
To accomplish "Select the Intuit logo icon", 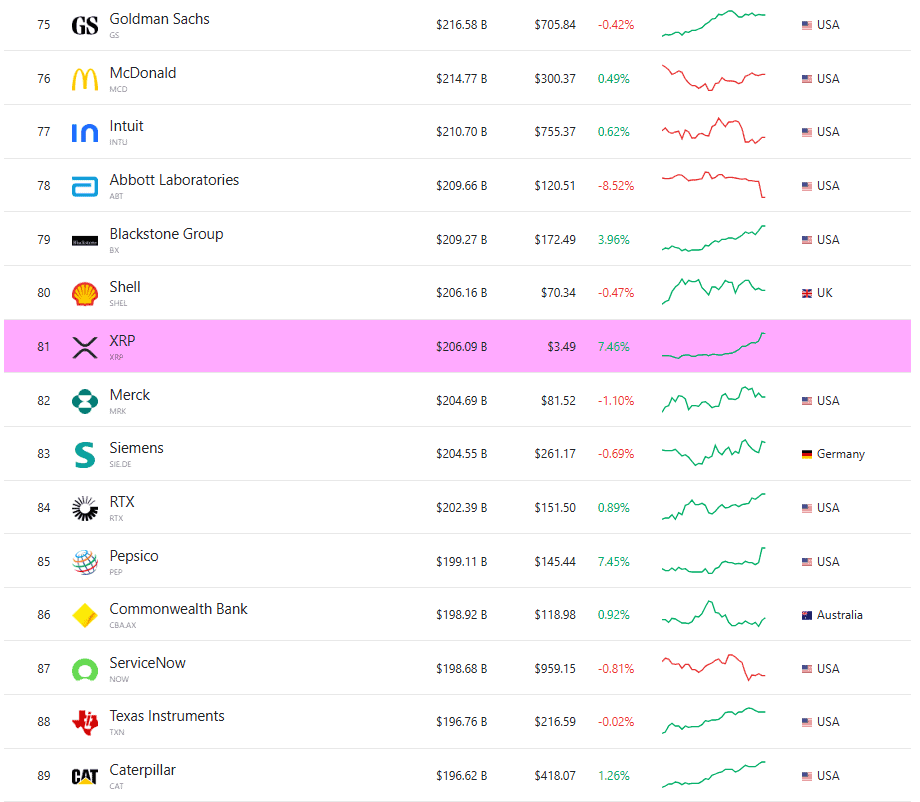I will click(x=84, y=131).
